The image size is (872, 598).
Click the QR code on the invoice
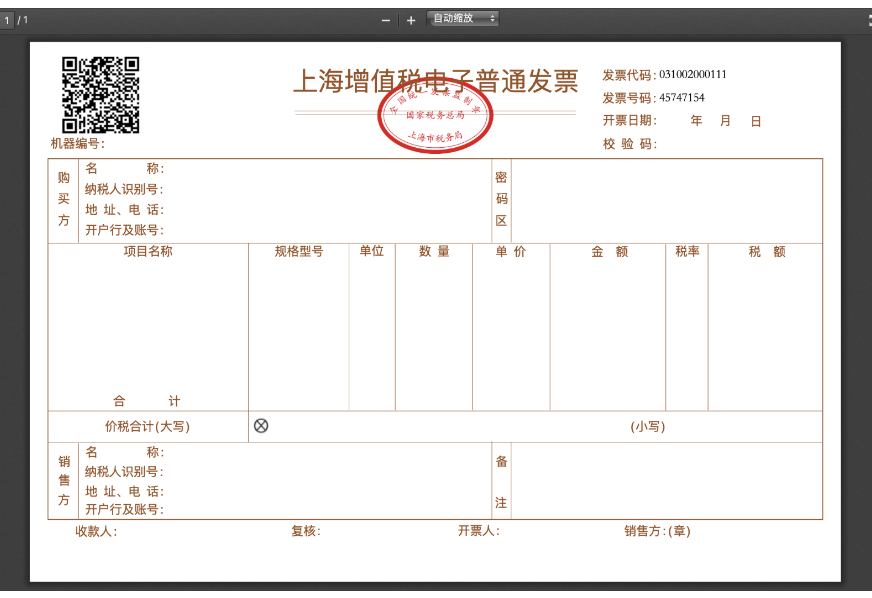tap(101, 95)
